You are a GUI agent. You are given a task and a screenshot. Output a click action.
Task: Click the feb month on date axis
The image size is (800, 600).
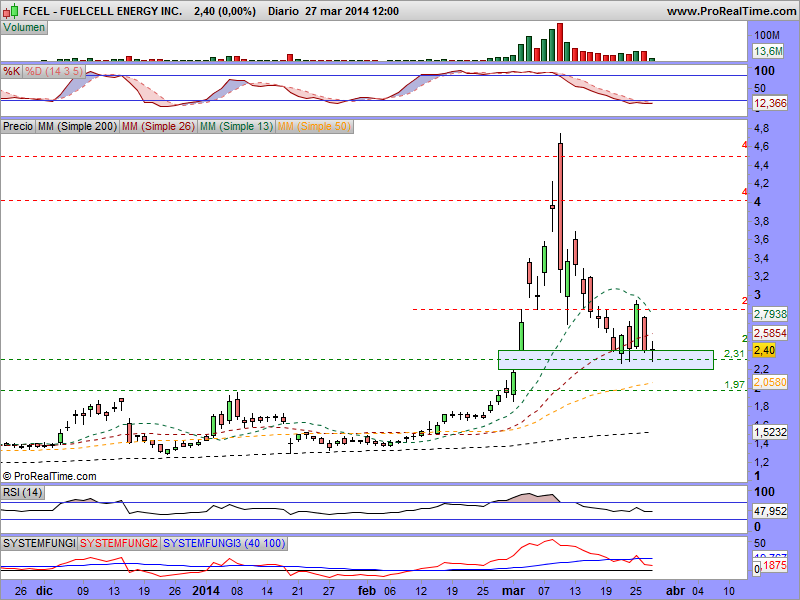pos(367,591)
